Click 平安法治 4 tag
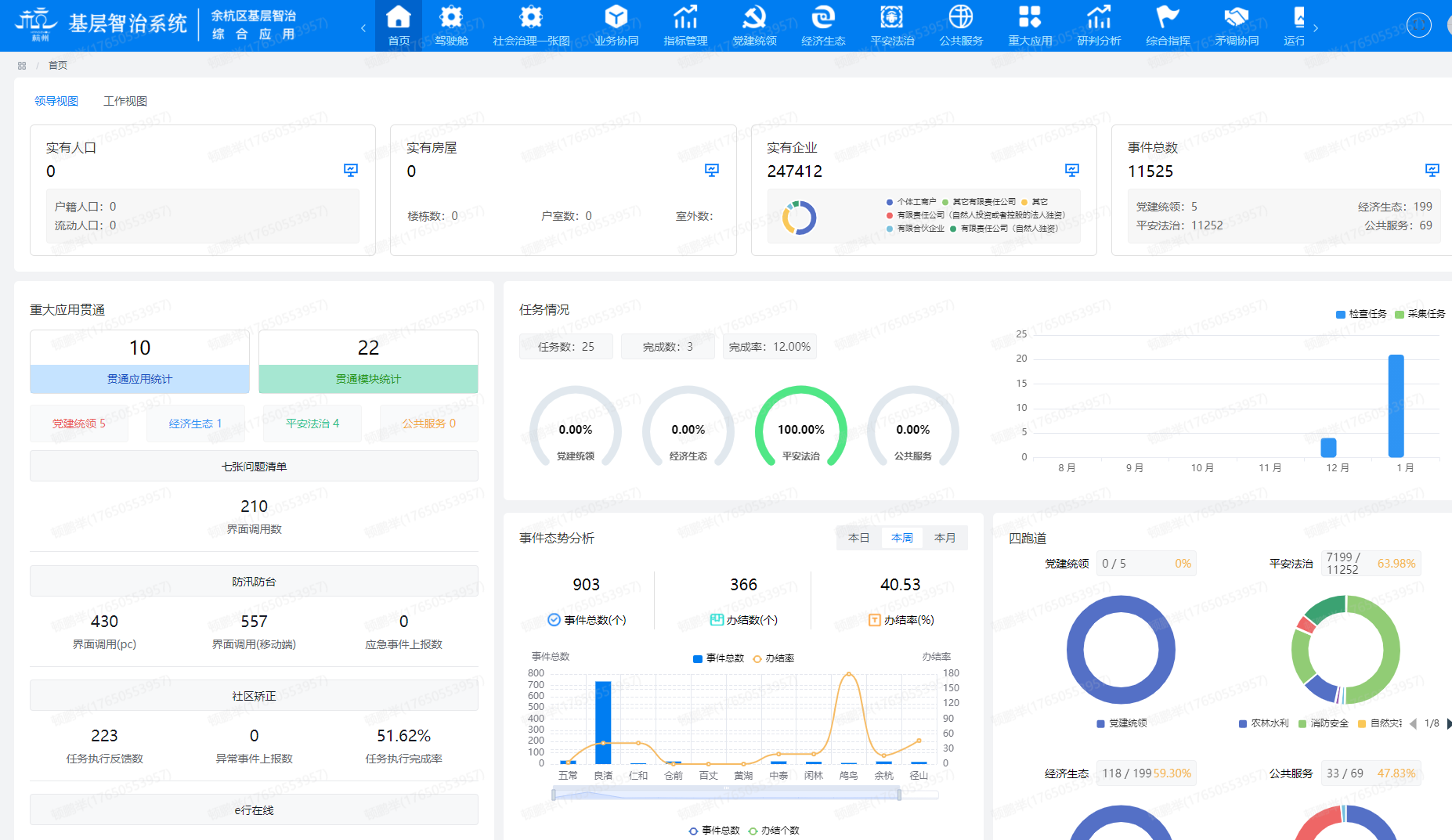The height and width of the screenshot is (840, 1452). pyautogui.click(x=312, y=424)
